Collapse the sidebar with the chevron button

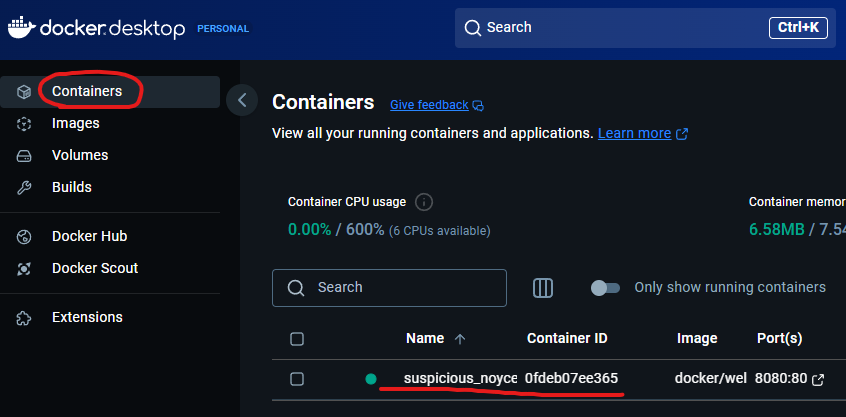pyautogui.click(x=242, y=100)
